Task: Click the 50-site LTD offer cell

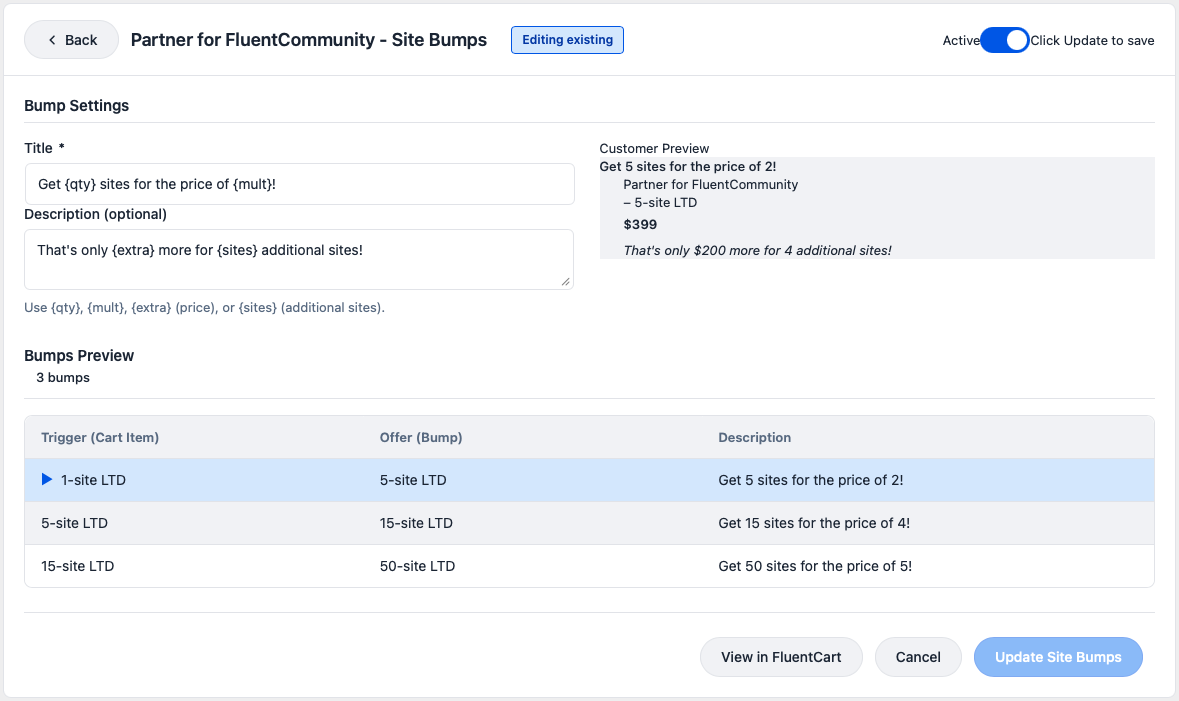Action: [x=417, y=566]
